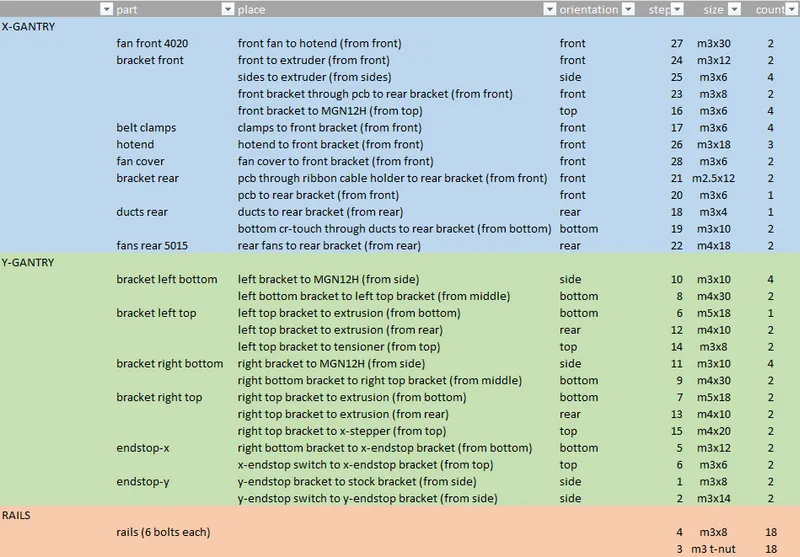The width and height of the screenshot is (800, 557).
Task: Select 'left bottom bracket to left top bracket' cell
Action: [374, 296]
